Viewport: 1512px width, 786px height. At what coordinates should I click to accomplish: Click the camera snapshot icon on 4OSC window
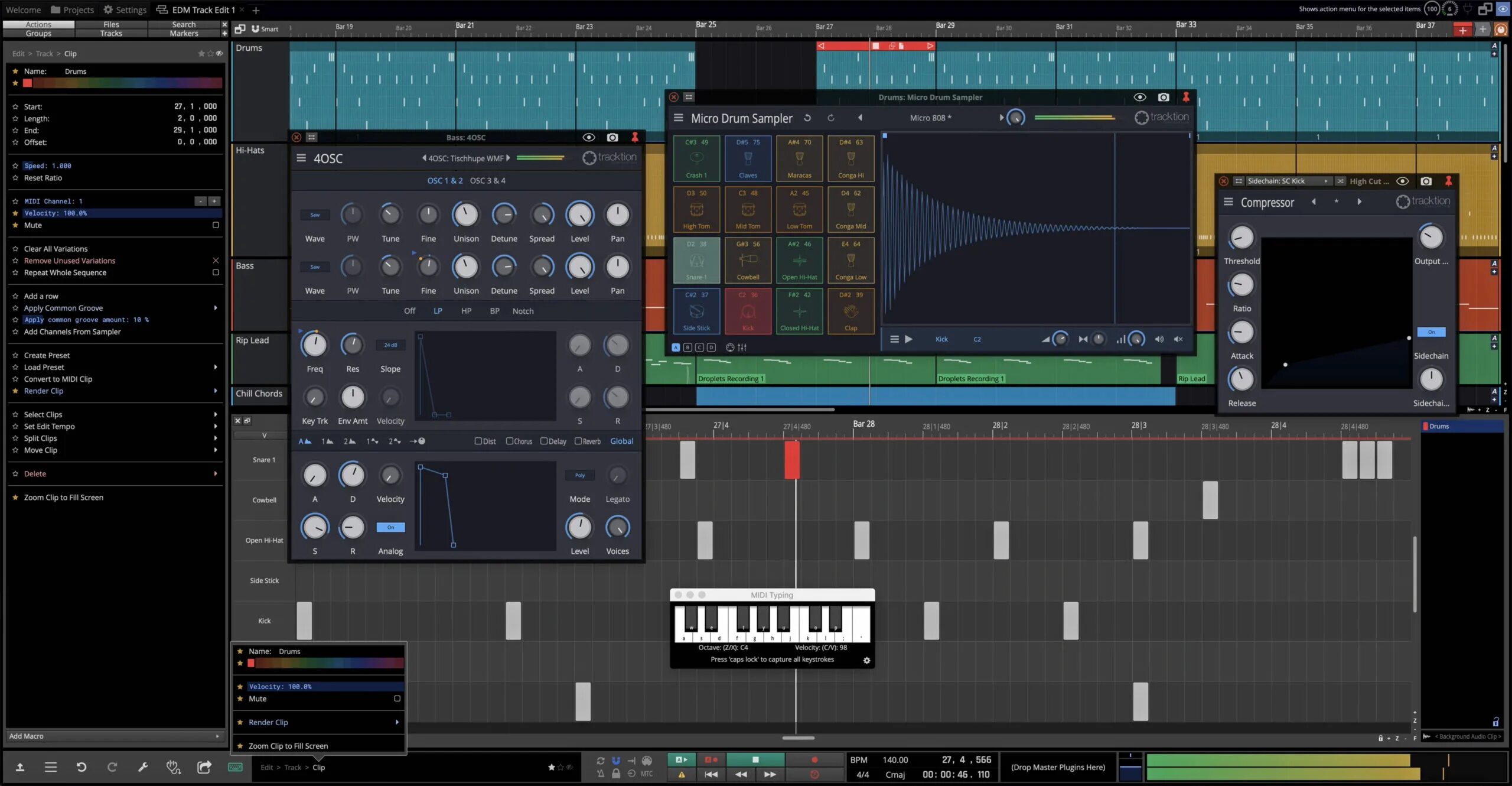(x=612, y=137)
